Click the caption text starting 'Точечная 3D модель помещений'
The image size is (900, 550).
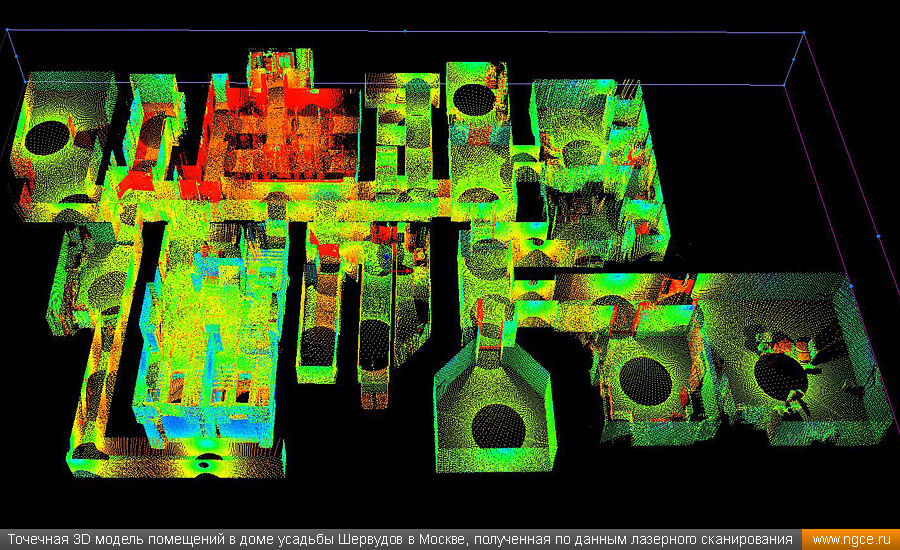tap(400, 540)
